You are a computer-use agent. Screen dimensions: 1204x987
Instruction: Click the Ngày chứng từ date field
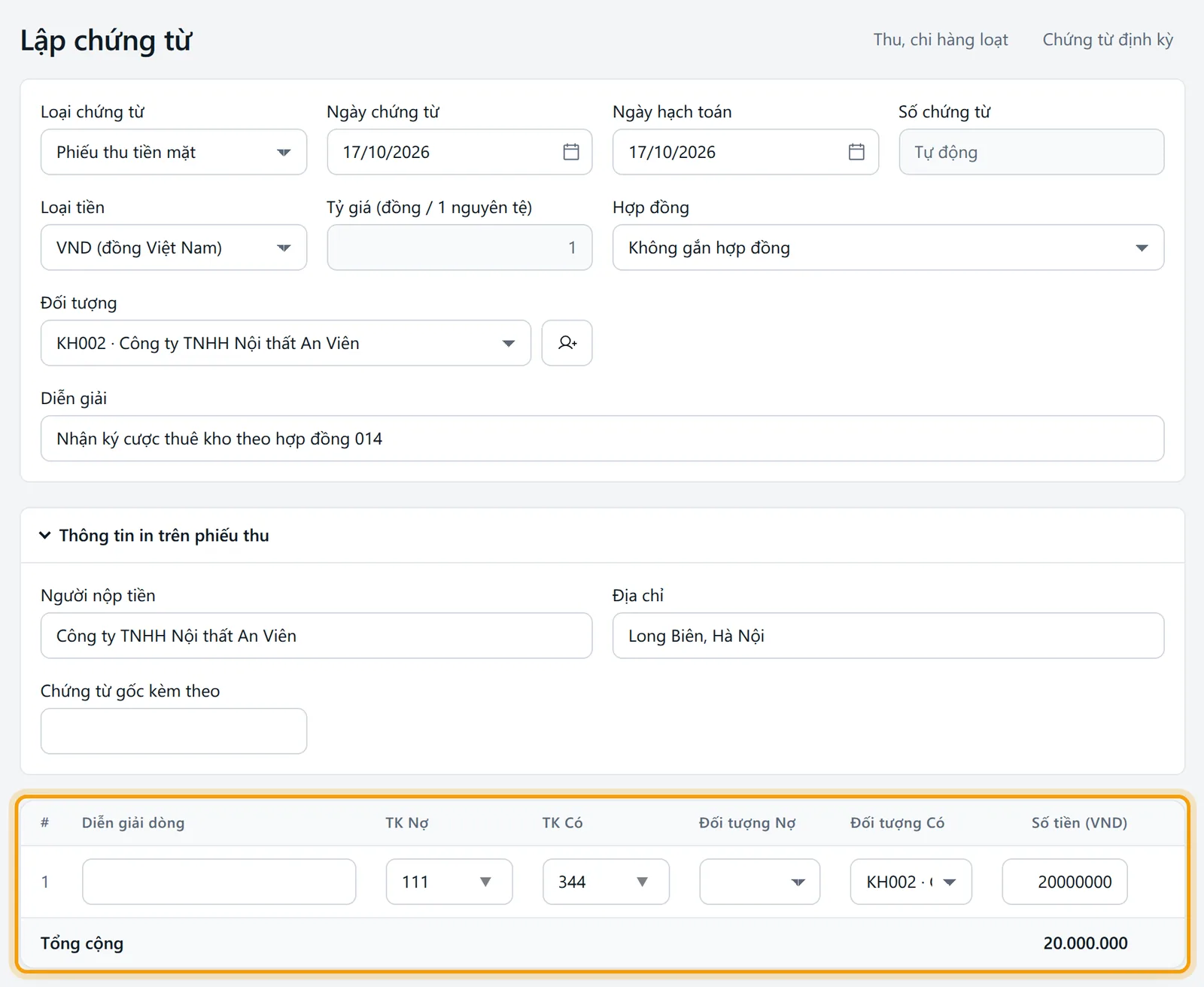click(459, 152)
